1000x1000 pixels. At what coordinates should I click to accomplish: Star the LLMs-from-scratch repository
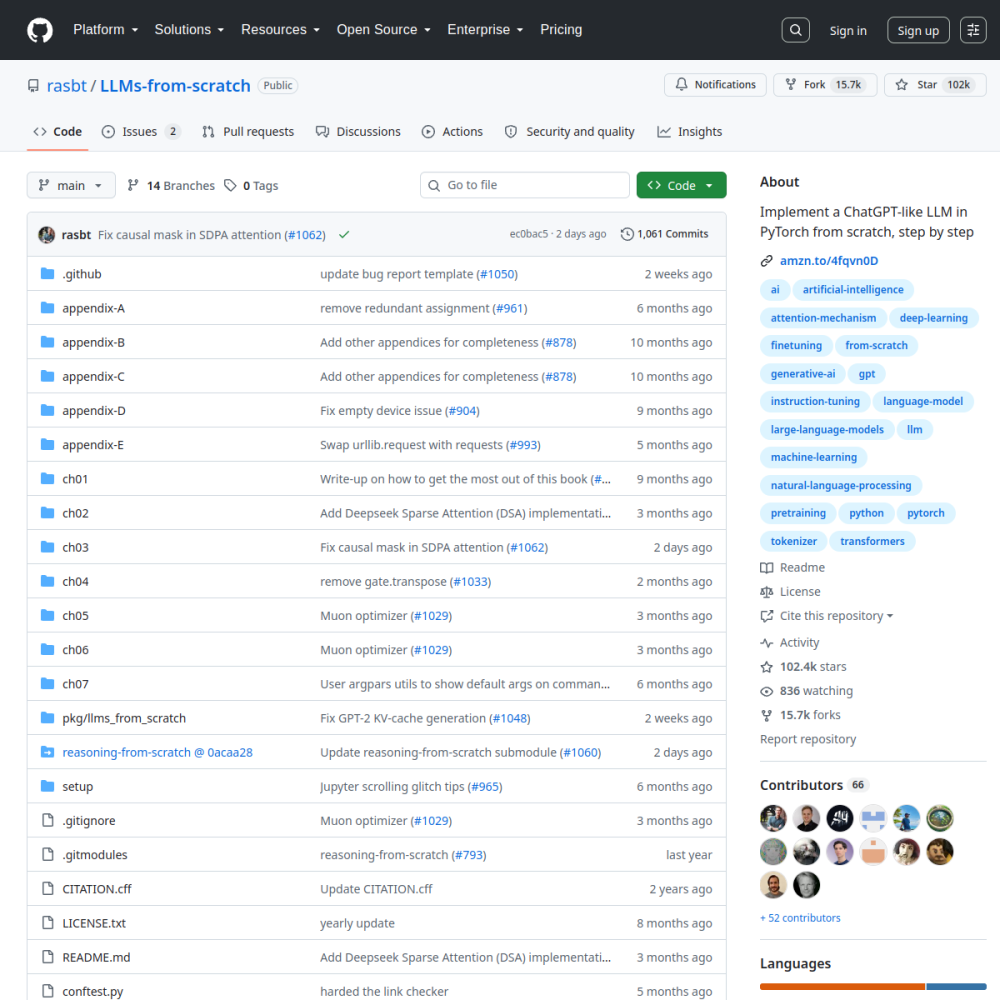(x=935, y=85)
